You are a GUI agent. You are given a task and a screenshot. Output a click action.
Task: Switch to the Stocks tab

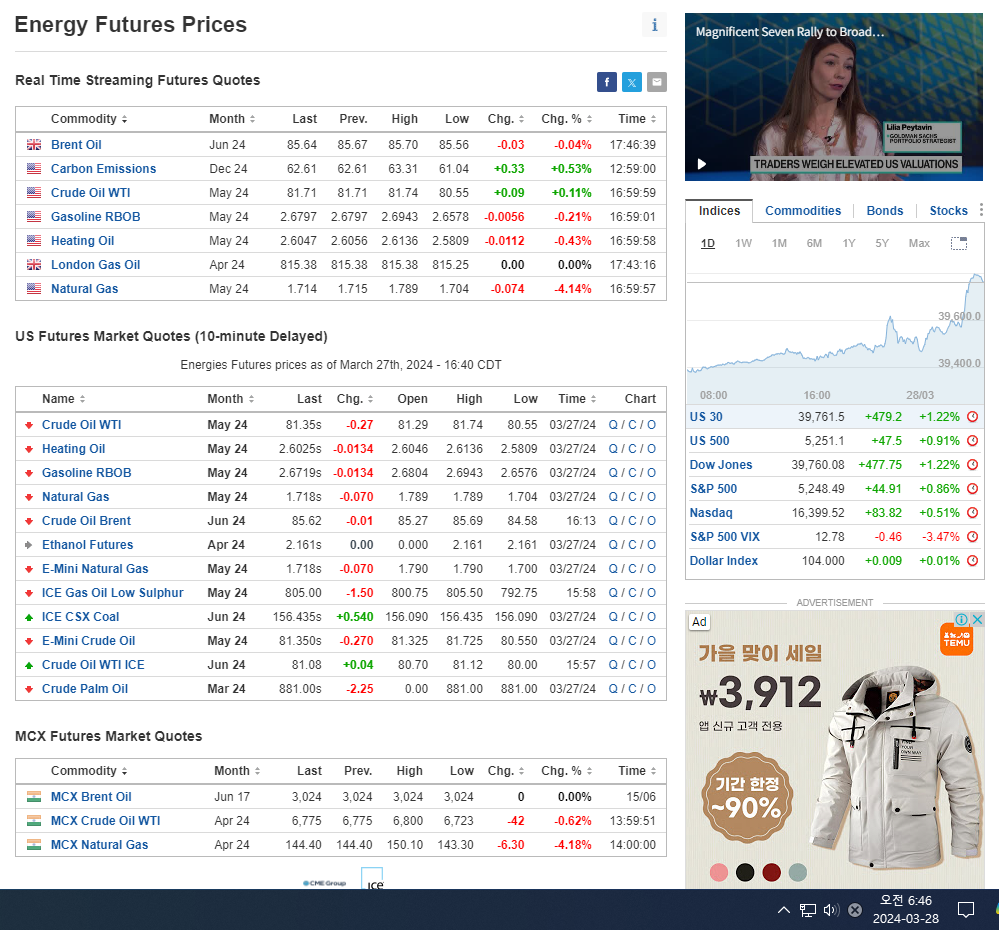click(948, 211)
